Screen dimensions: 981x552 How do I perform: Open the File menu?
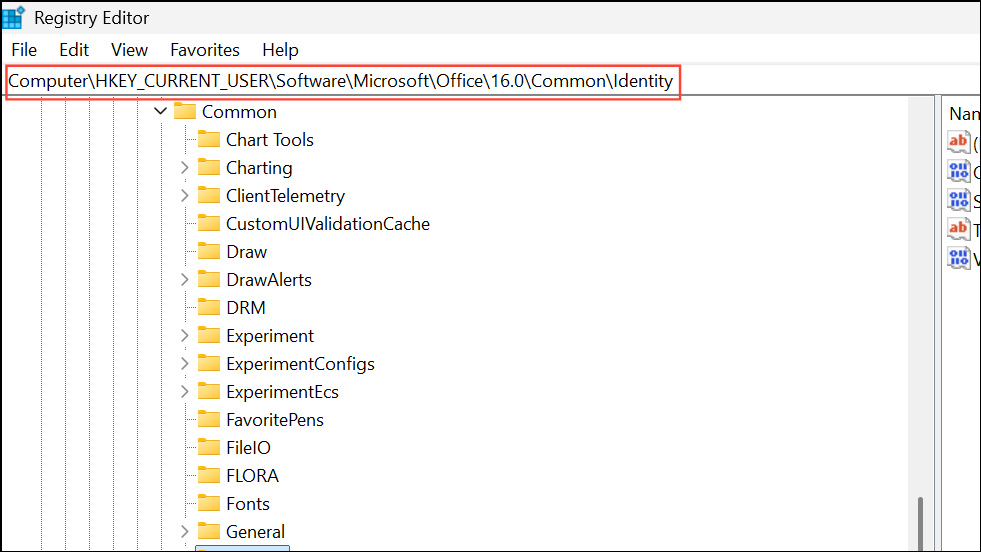24,50
